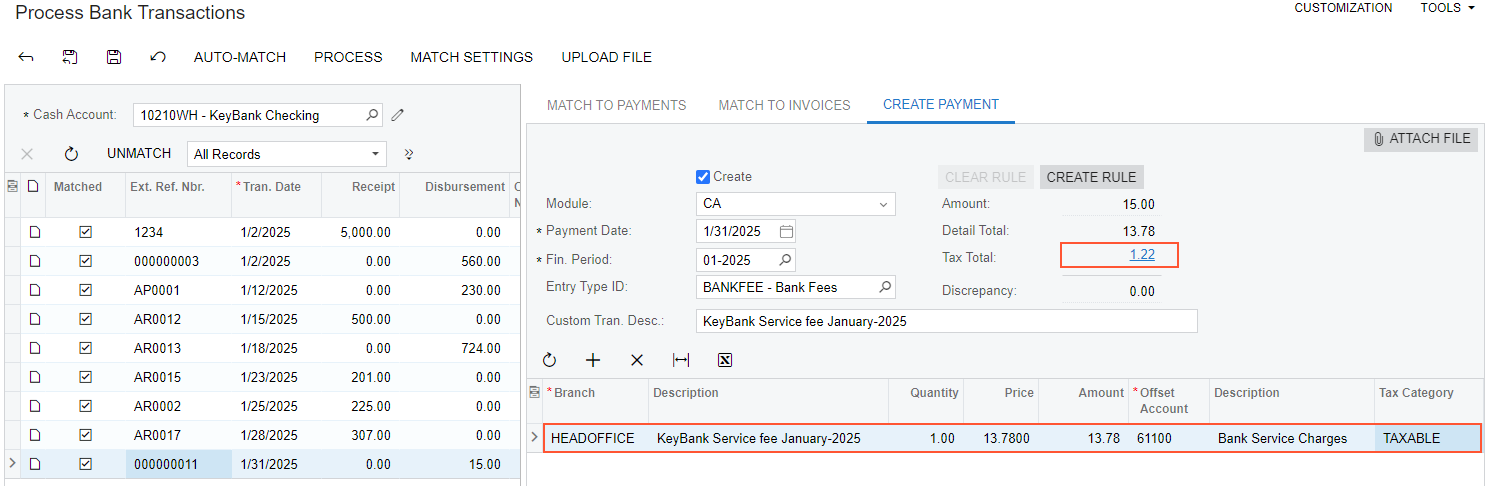Switch to the Match to Invoices tab
Image resolution: width=1489 pixels, height=486 pixels.
tap(784, 105)
